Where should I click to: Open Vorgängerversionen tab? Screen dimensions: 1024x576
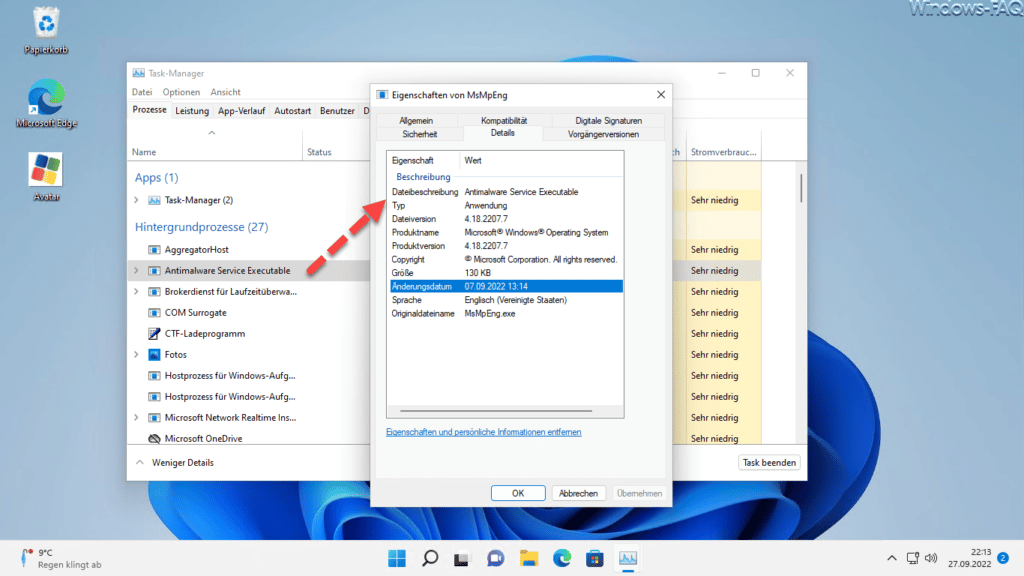pyautogui.click(x=603, y=134)
